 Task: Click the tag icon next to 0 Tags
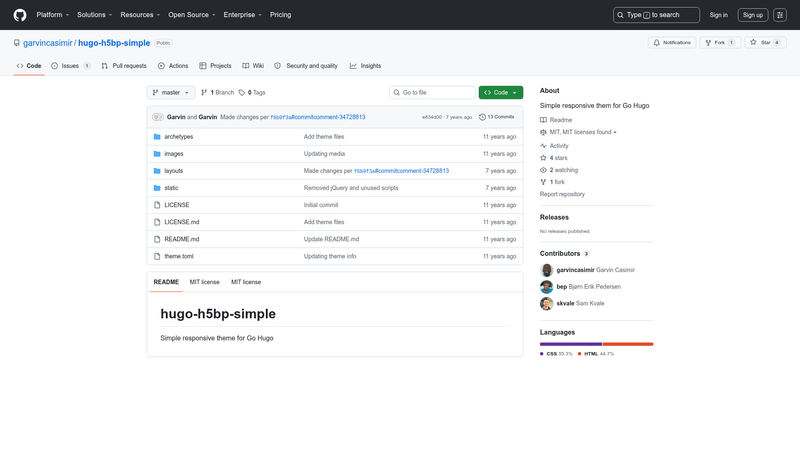[x=242, y=92]
